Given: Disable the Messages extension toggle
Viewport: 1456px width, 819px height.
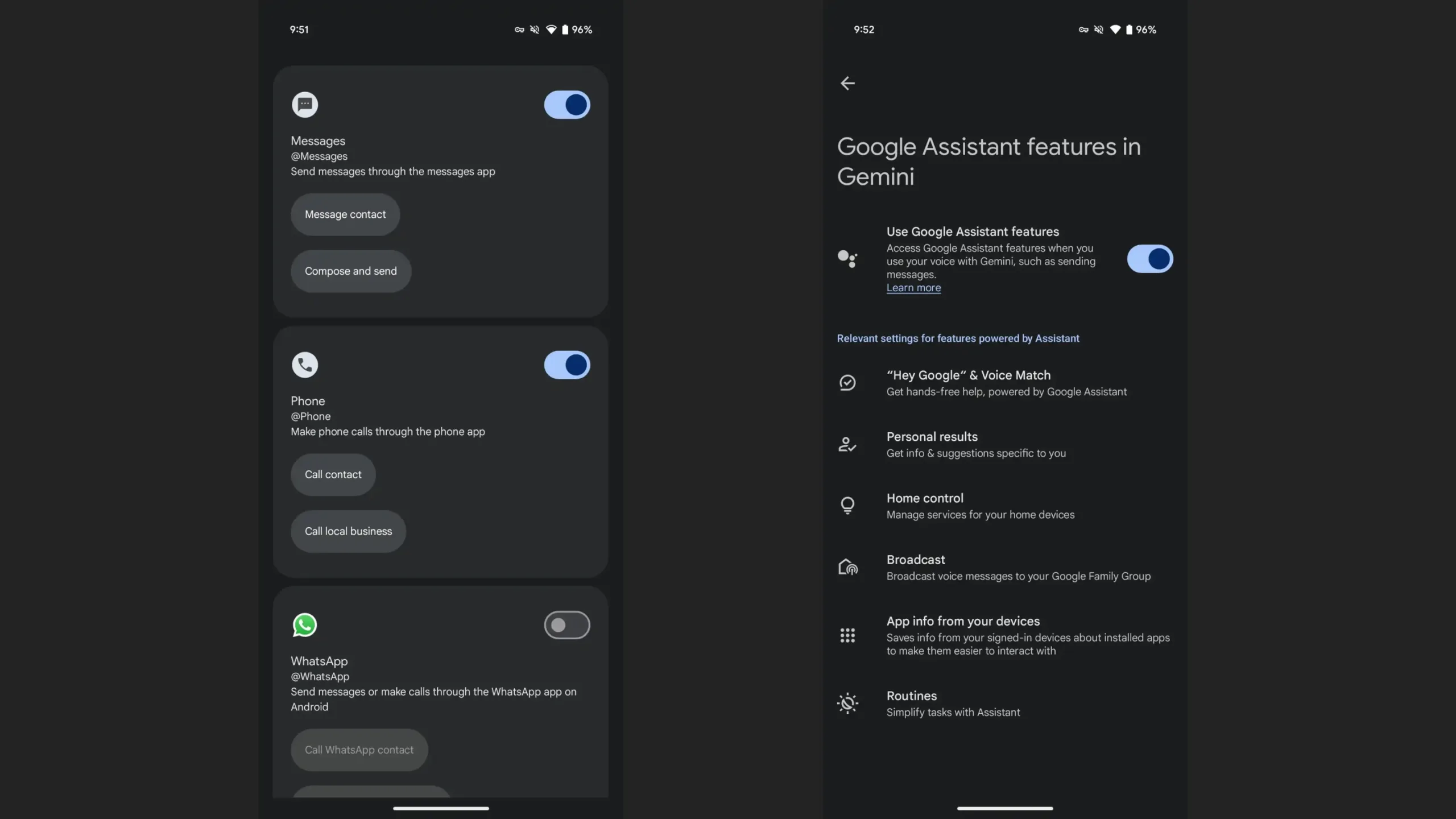Looking at the screenshot, I should click(567, 105).
